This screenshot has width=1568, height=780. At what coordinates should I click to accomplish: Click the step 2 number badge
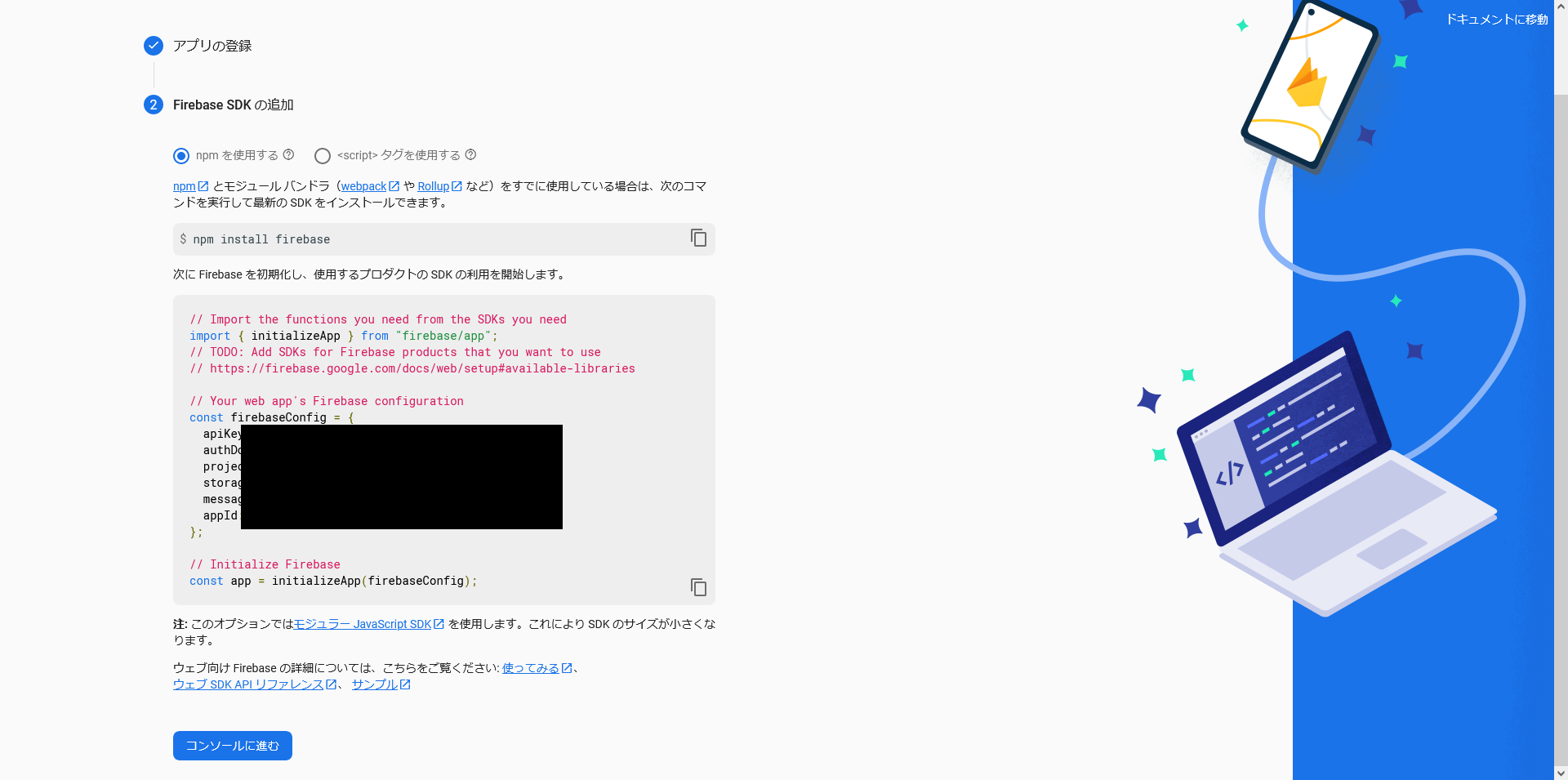(154, 105)
